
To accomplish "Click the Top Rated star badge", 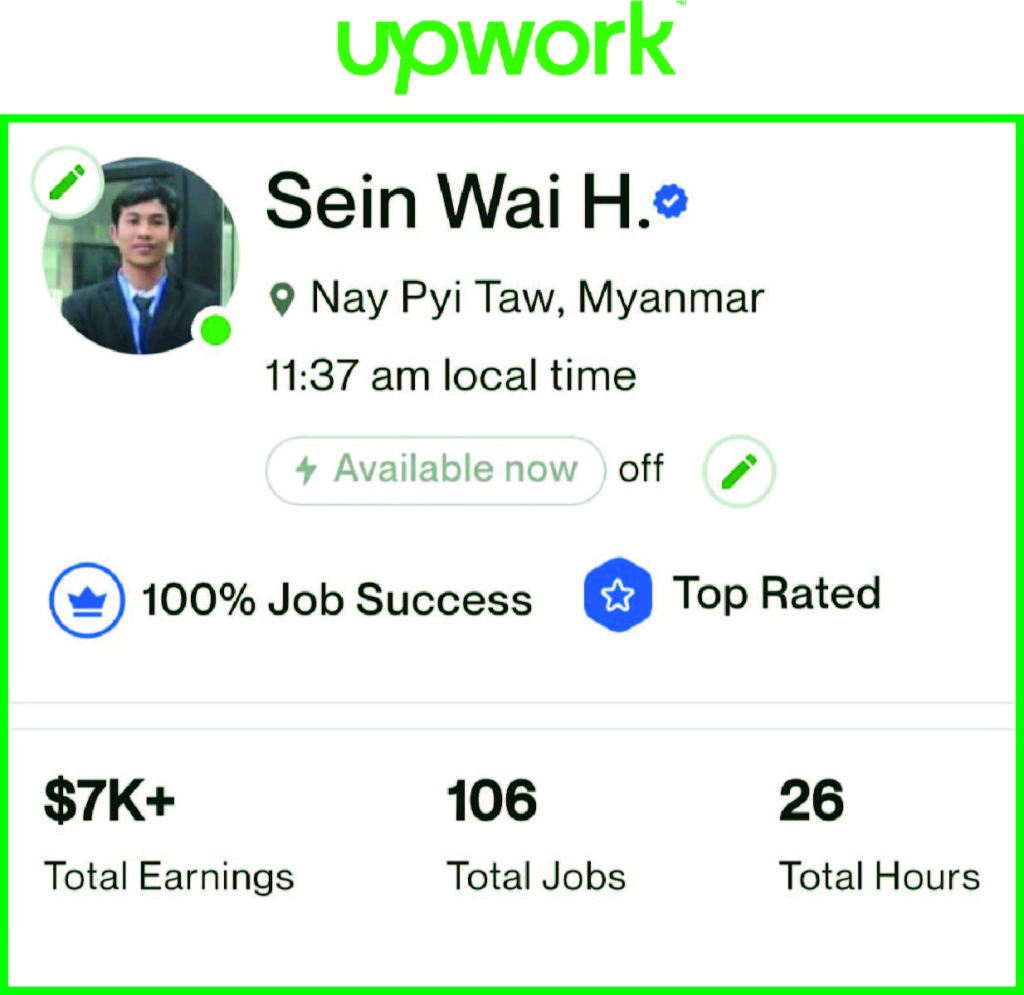I will 618,595.
